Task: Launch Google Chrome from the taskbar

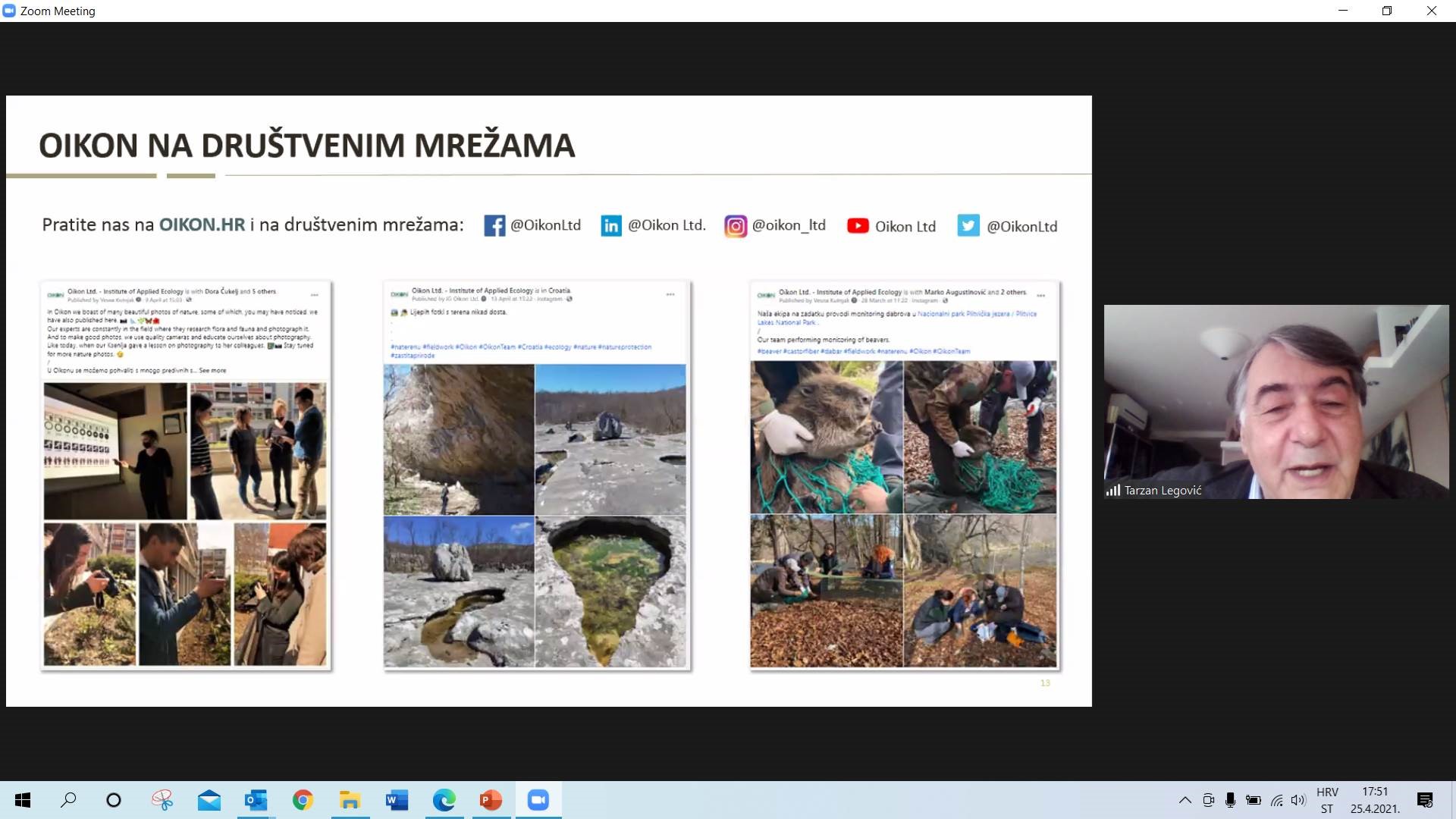Action: coord(303,800)
